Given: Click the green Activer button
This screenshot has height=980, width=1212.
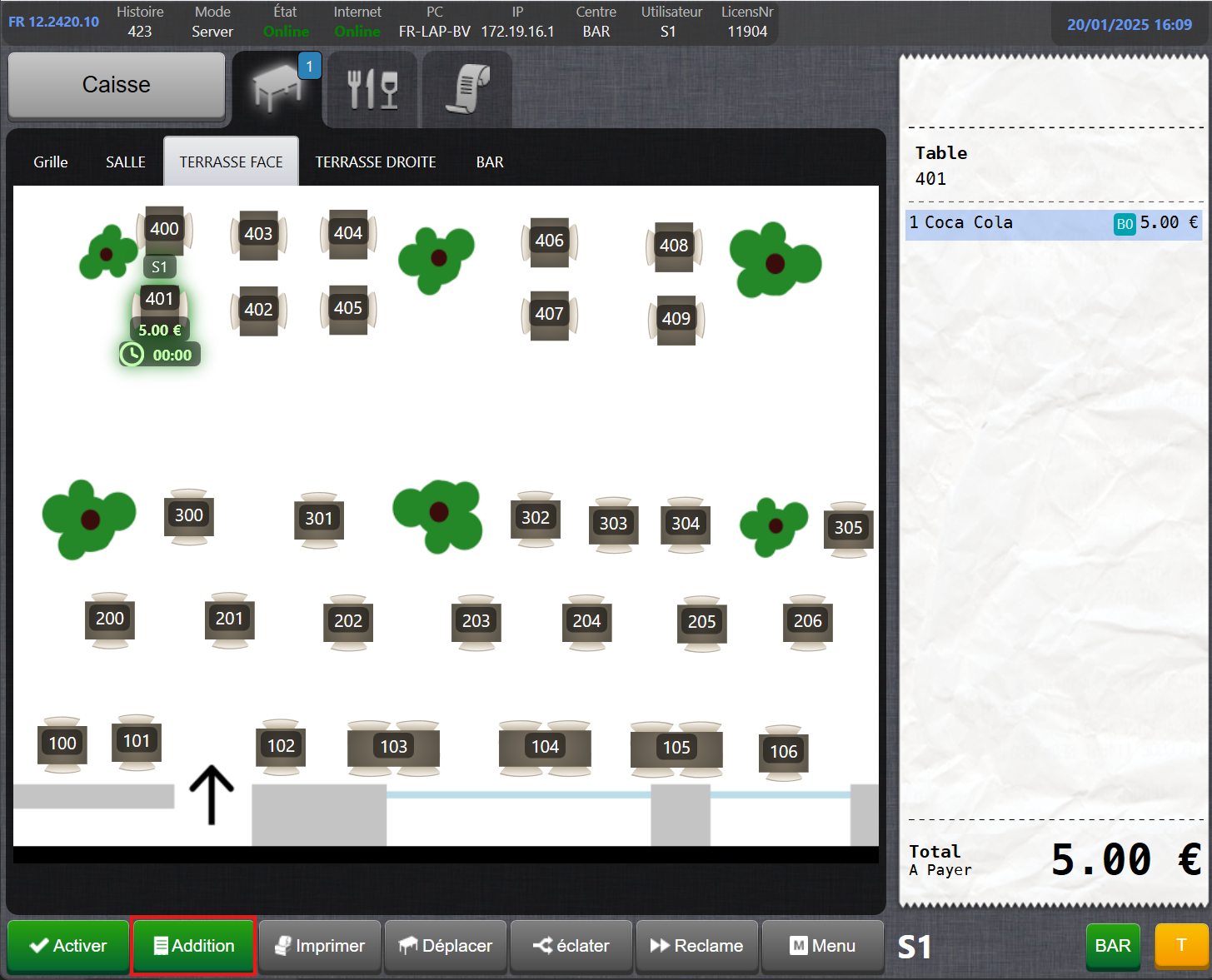Looking at the screenshot, I should point(68,946).
